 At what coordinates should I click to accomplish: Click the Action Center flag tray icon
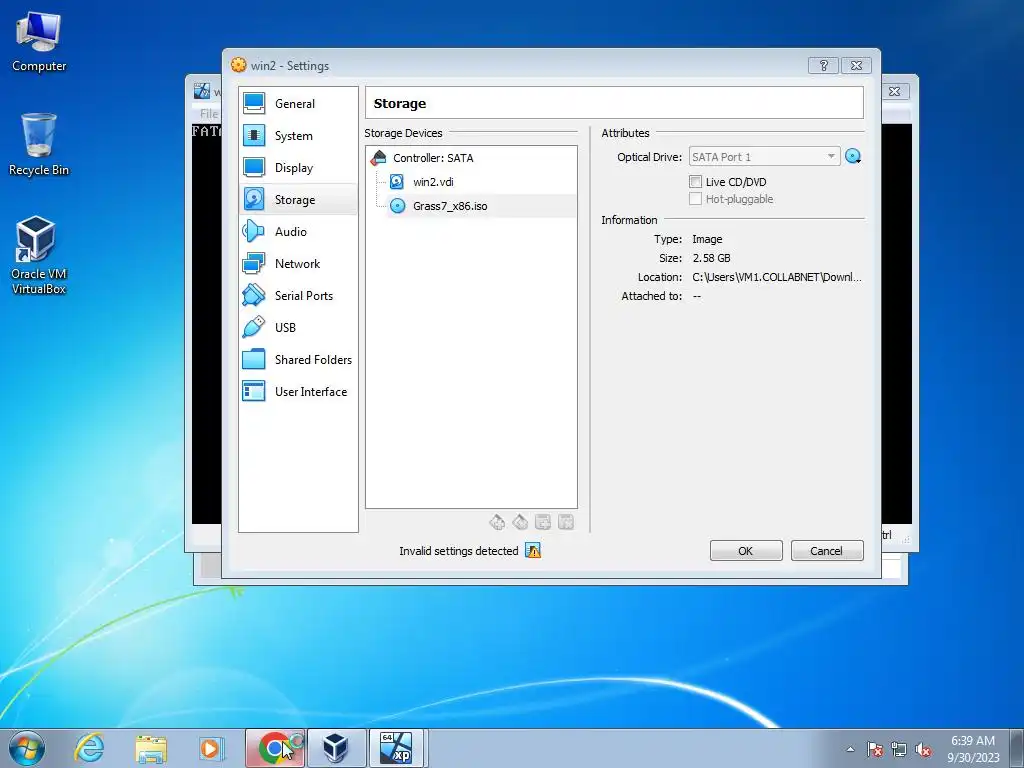[875, 749]
